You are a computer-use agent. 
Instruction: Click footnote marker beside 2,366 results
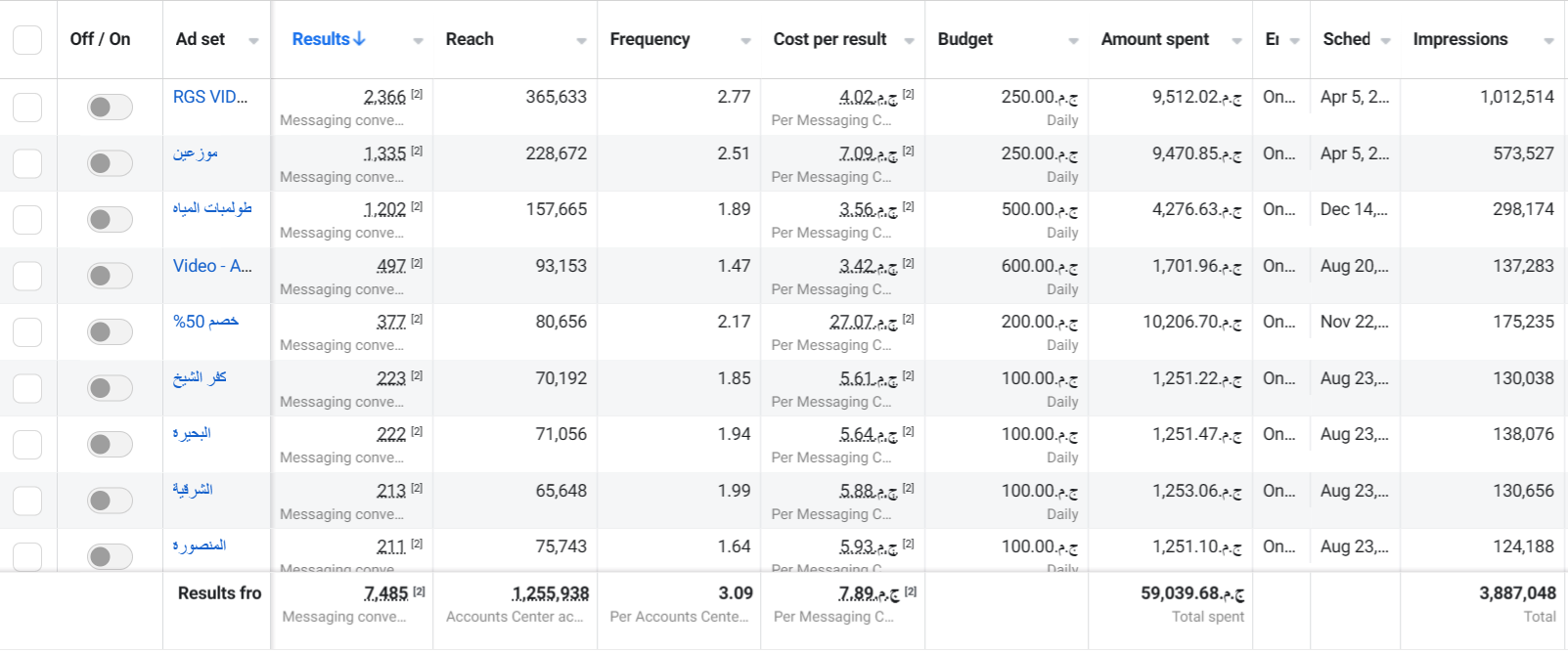coord(417,94)
